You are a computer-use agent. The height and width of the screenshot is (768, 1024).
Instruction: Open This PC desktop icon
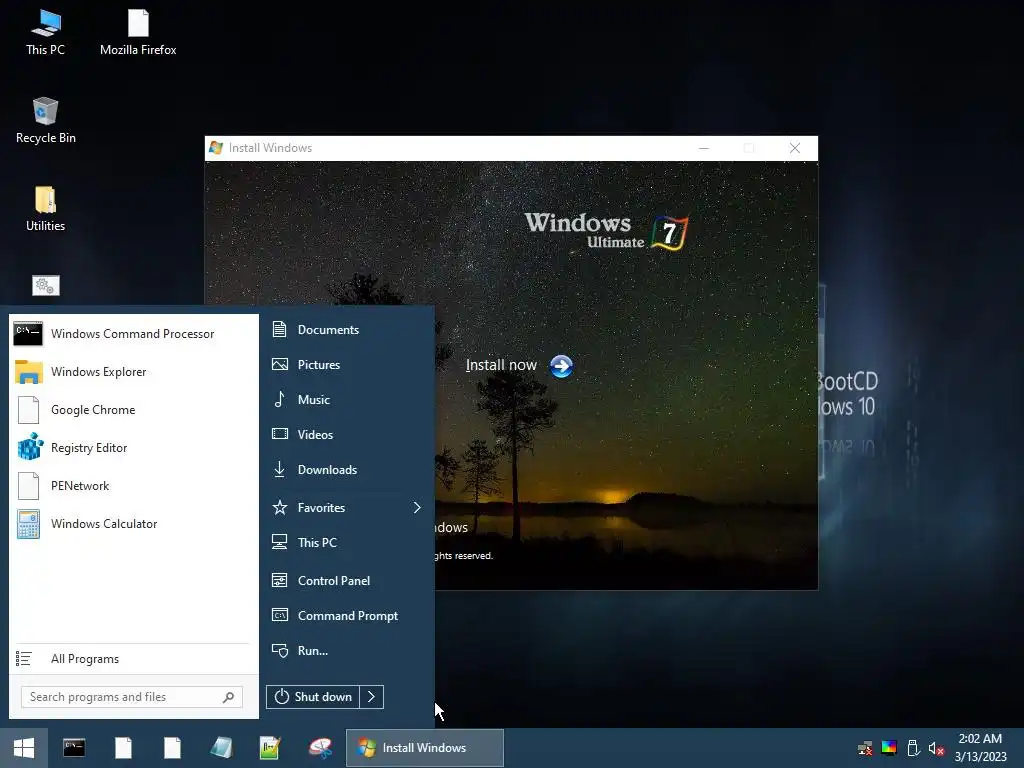(x=45, y=33)
